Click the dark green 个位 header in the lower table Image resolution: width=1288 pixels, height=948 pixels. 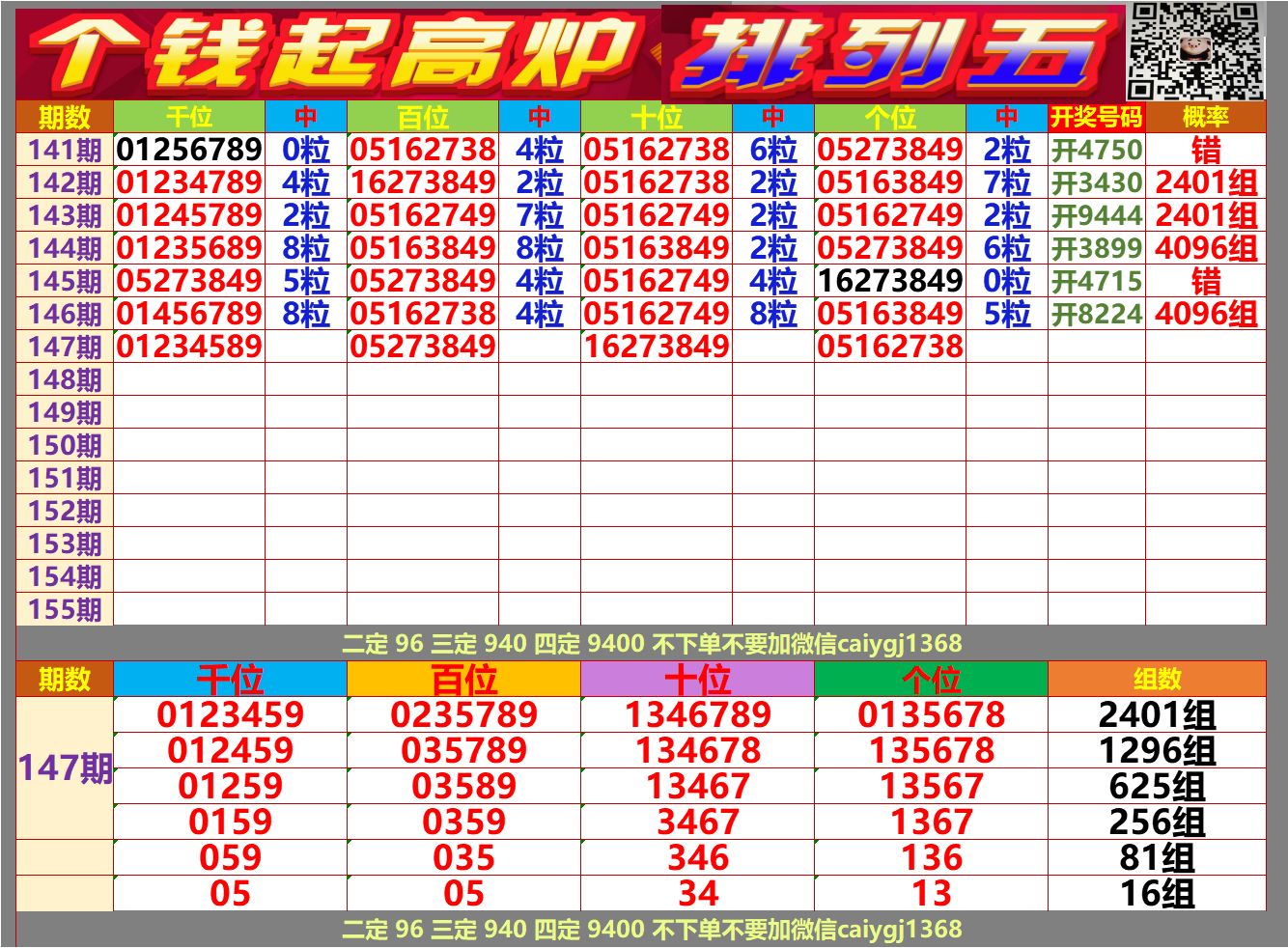click(x=931, y=680)
